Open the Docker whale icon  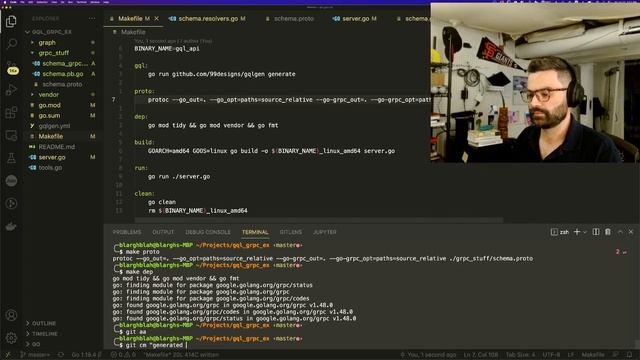tap(11, 226)
